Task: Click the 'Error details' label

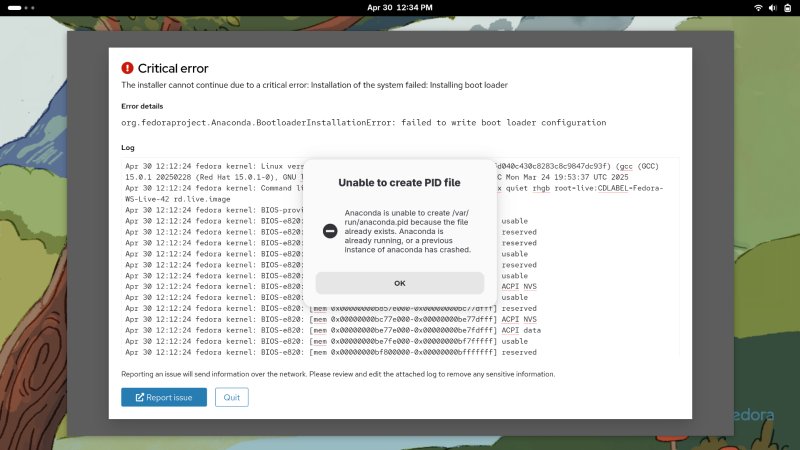Action: point(142,106)
